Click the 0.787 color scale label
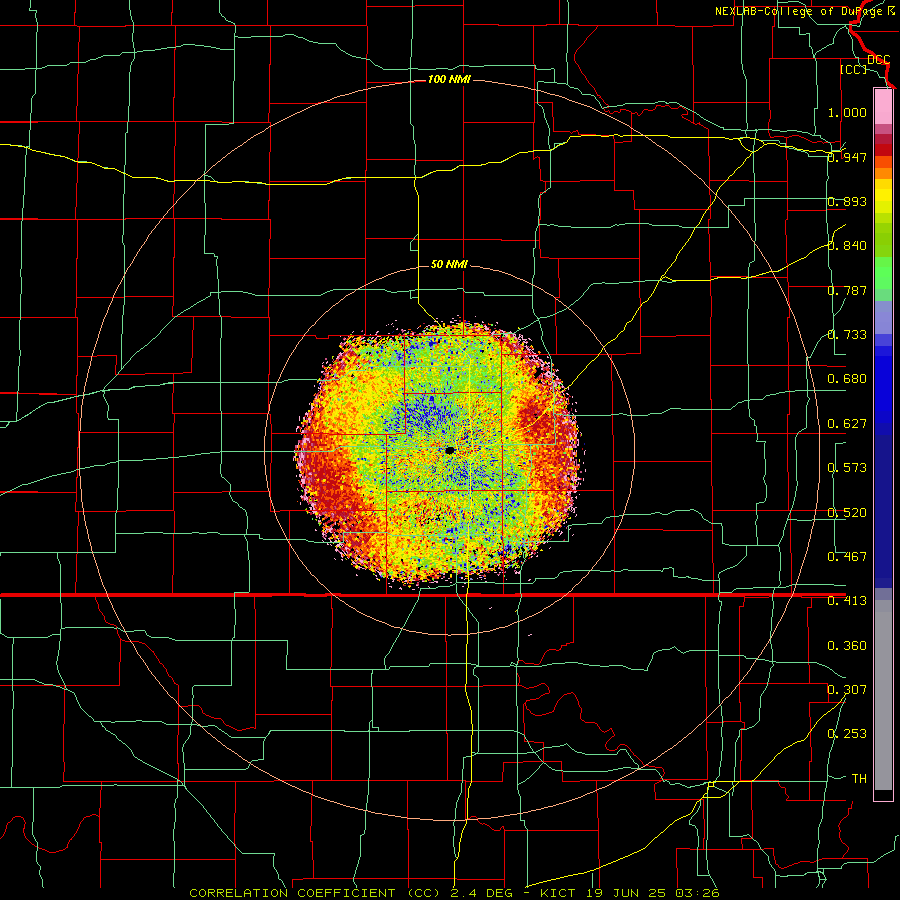Image resolution: width=900 pixels, height=900 pixels. [x=847, y=290]
